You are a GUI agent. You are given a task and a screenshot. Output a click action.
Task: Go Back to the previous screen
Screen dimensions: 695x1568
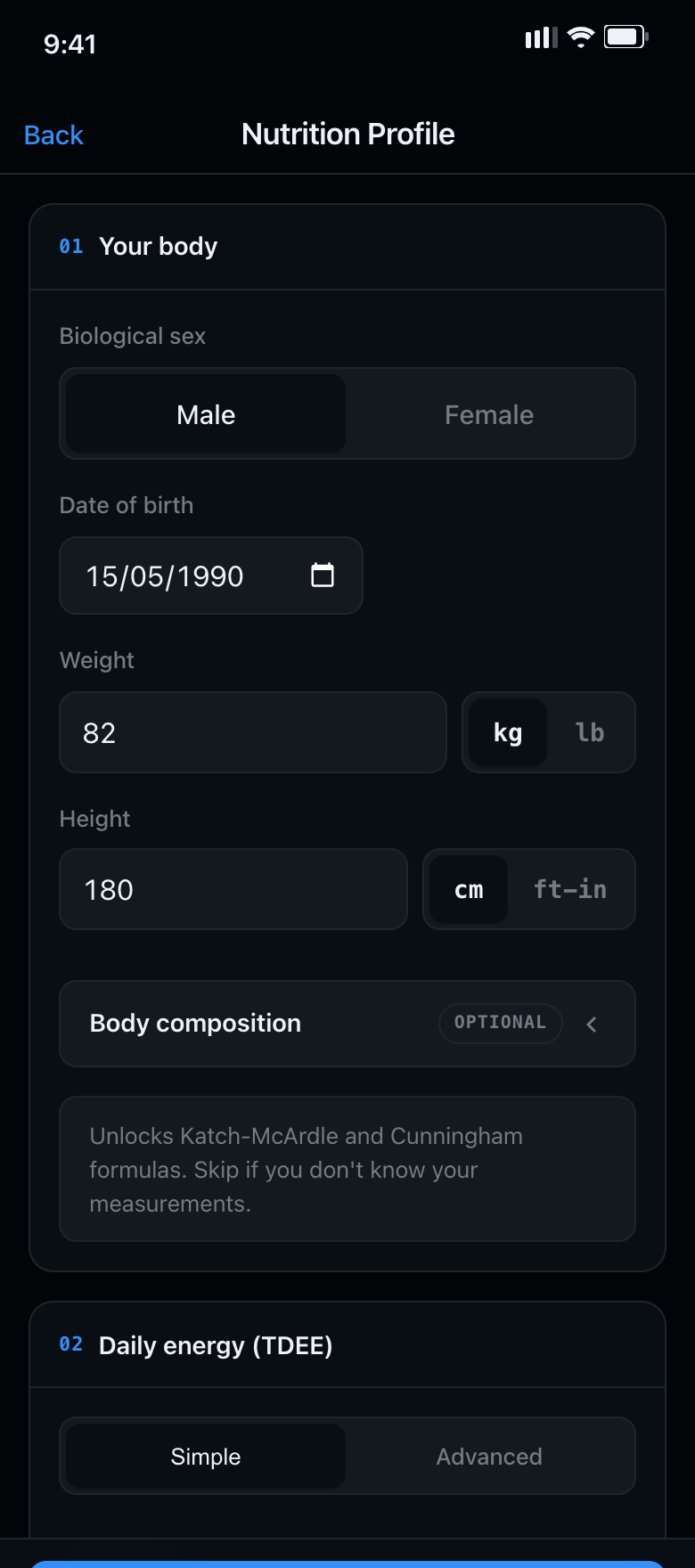53,135
